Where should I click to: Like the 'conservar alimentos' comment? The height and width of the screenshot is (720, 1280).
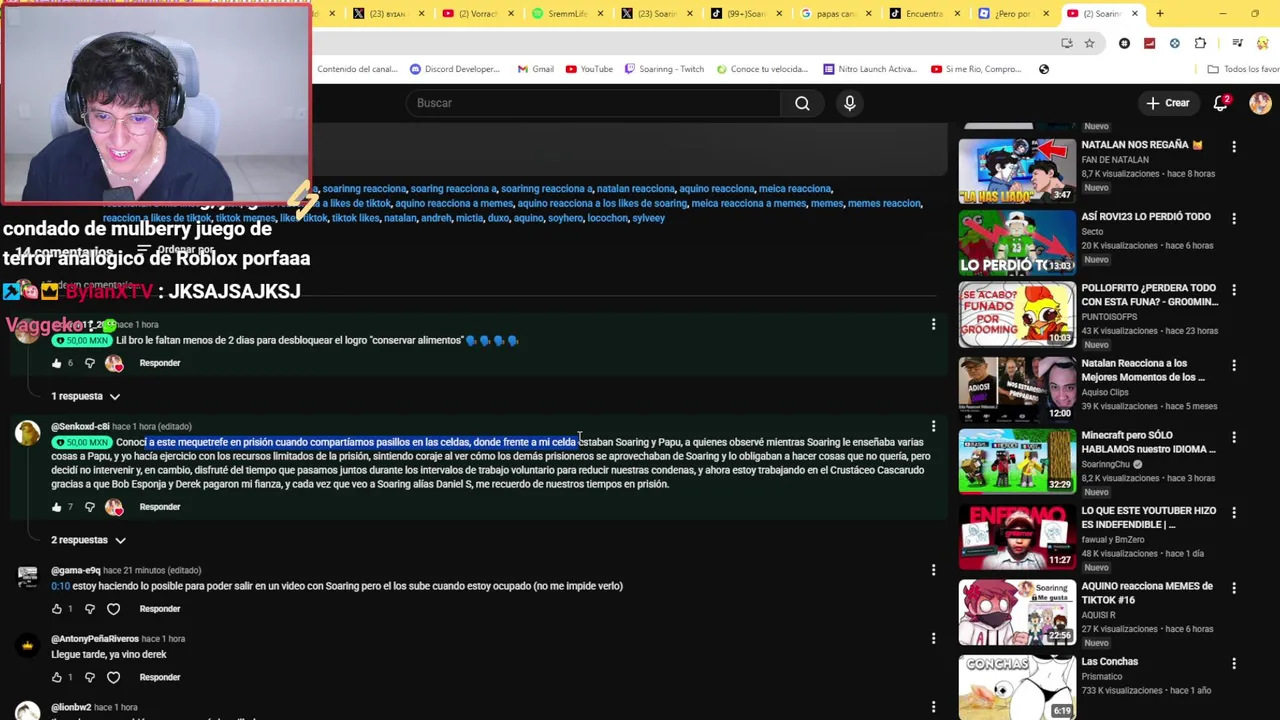pyautogui.click(x=56, y=363)
